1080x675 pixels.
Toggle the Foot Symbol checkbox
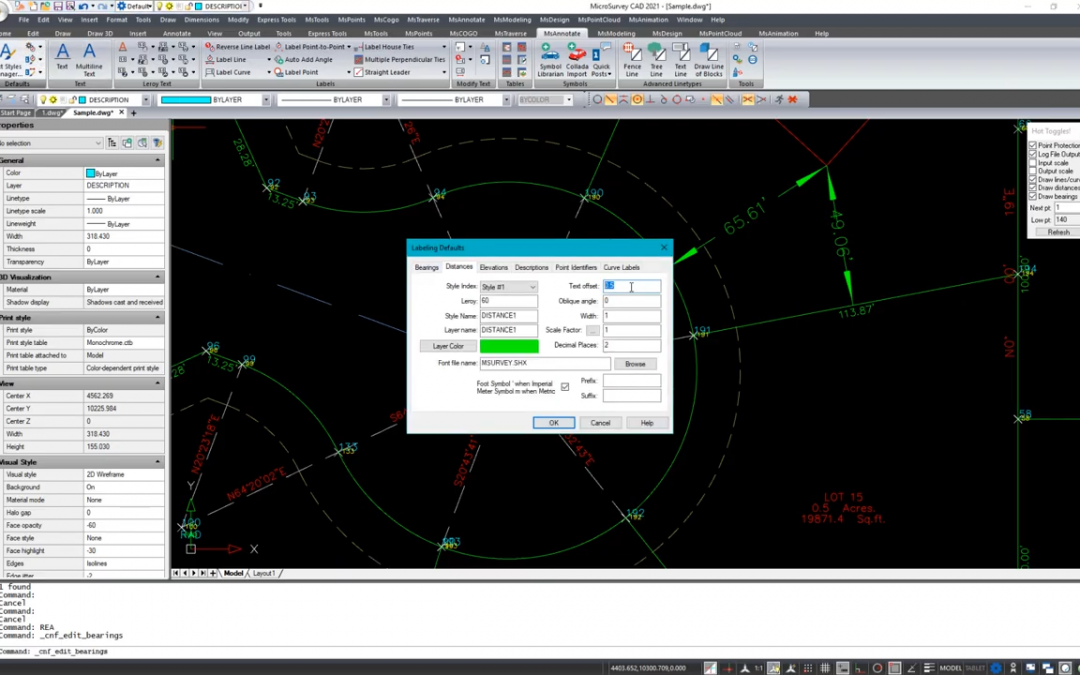tap(565, 387)
